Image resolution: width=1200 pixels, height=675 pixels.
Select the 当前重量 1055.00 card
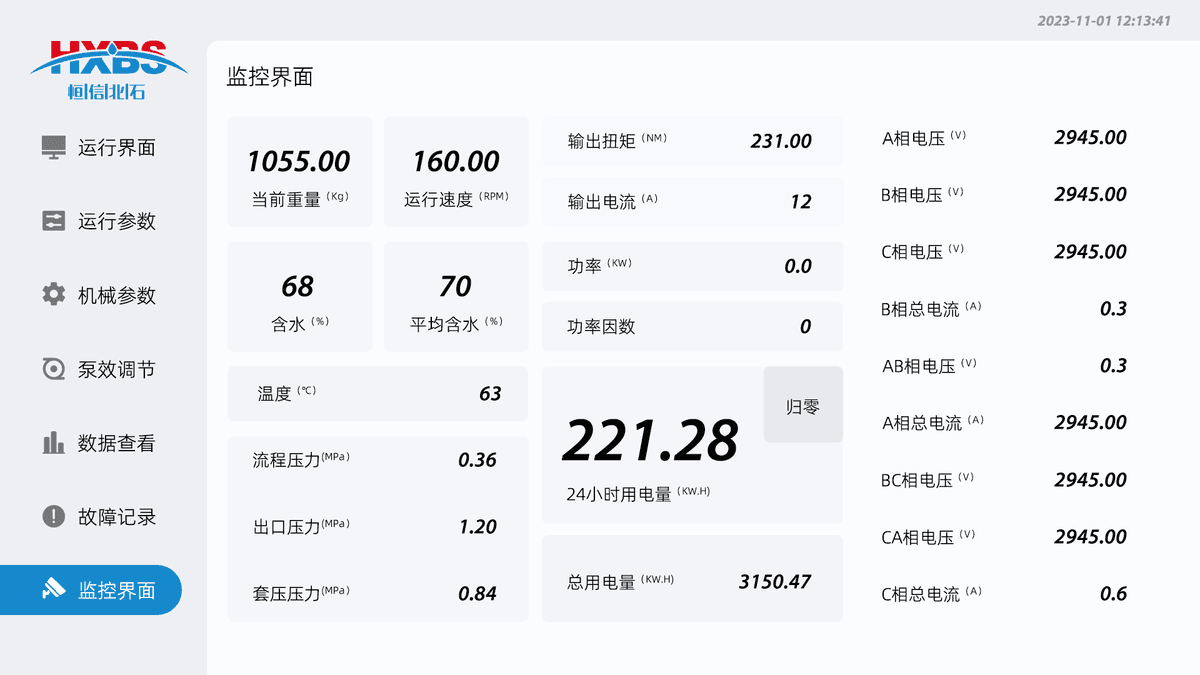(299, 172)
